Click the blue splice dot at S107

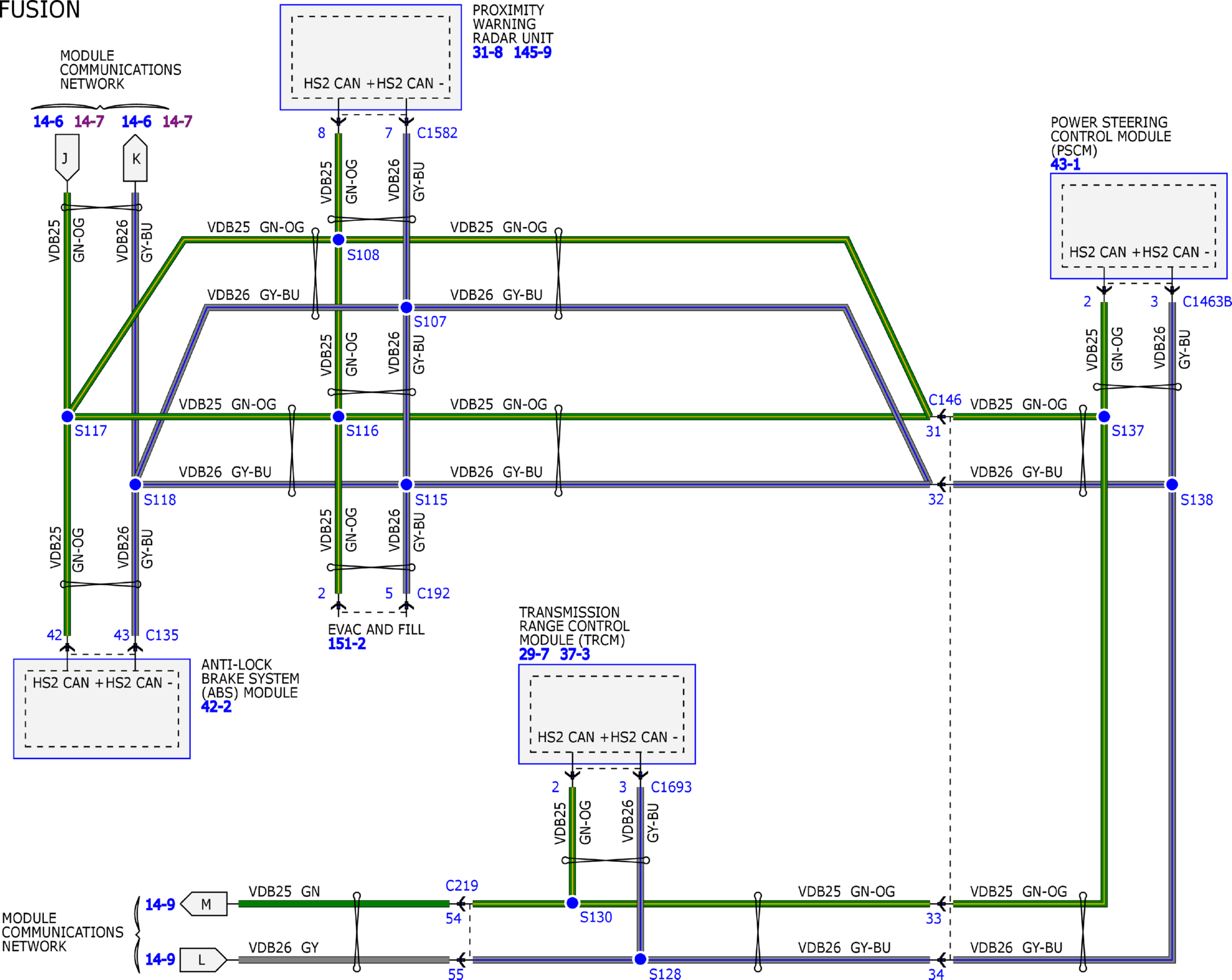[407, 307]
